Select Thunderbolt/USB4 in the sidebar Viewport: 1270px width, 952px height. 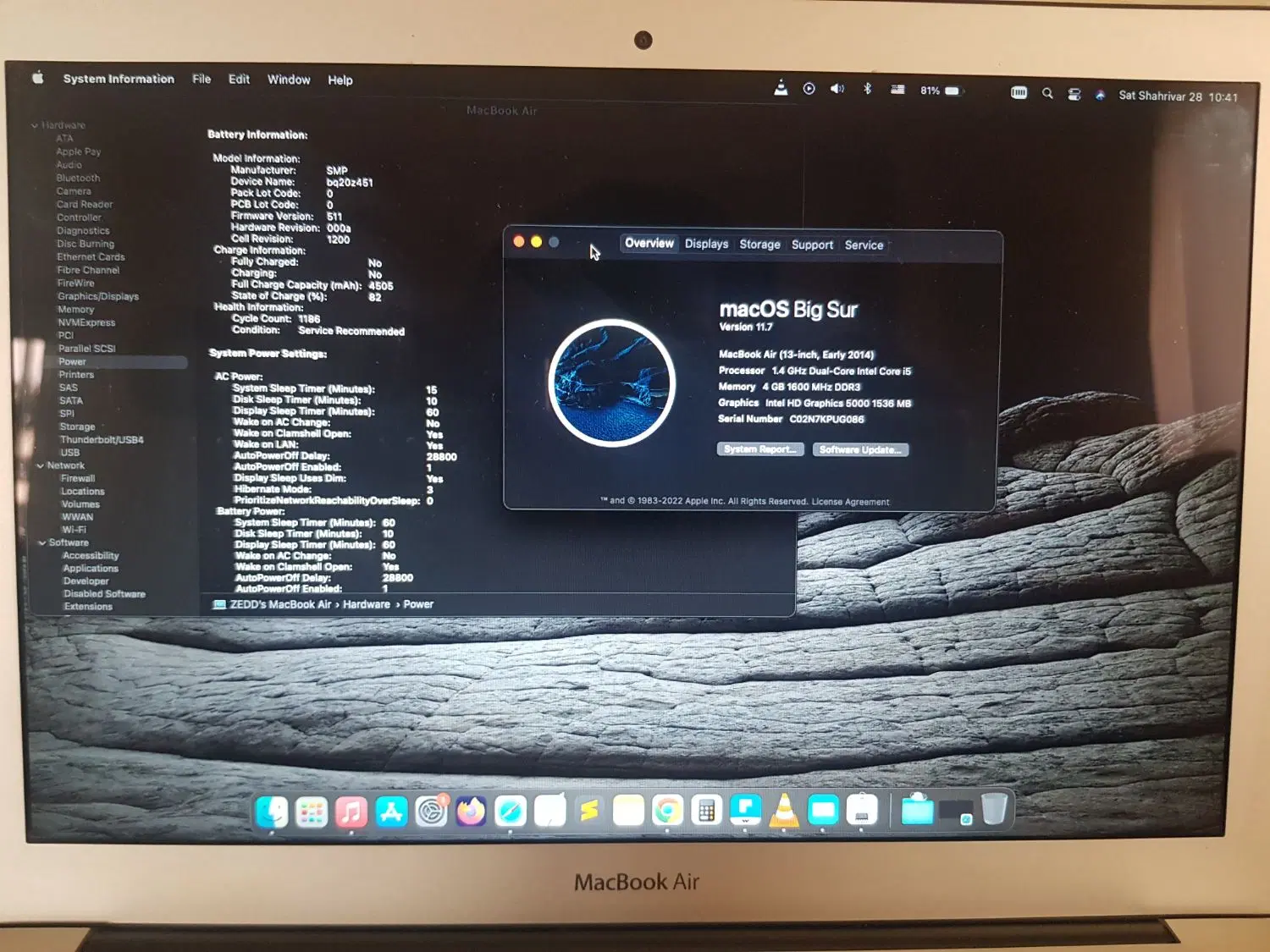[102, 440]
